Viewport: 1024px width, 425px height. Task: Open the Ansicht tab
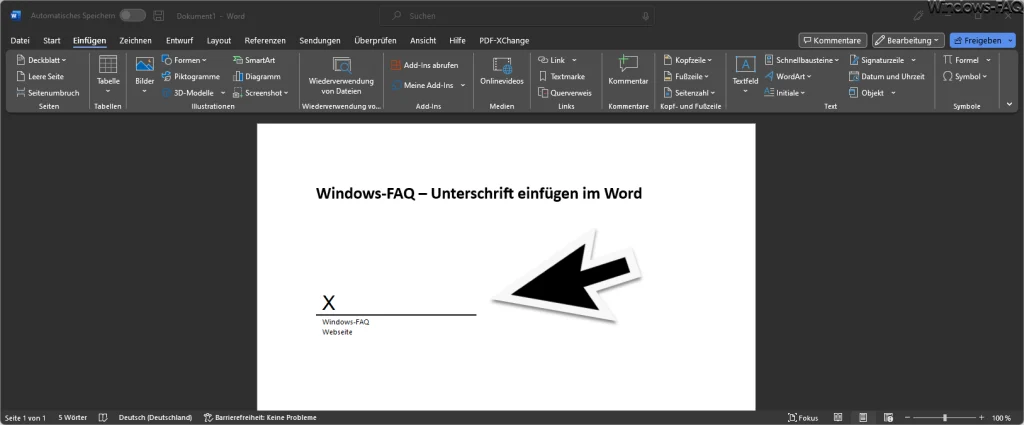(423, 40)
